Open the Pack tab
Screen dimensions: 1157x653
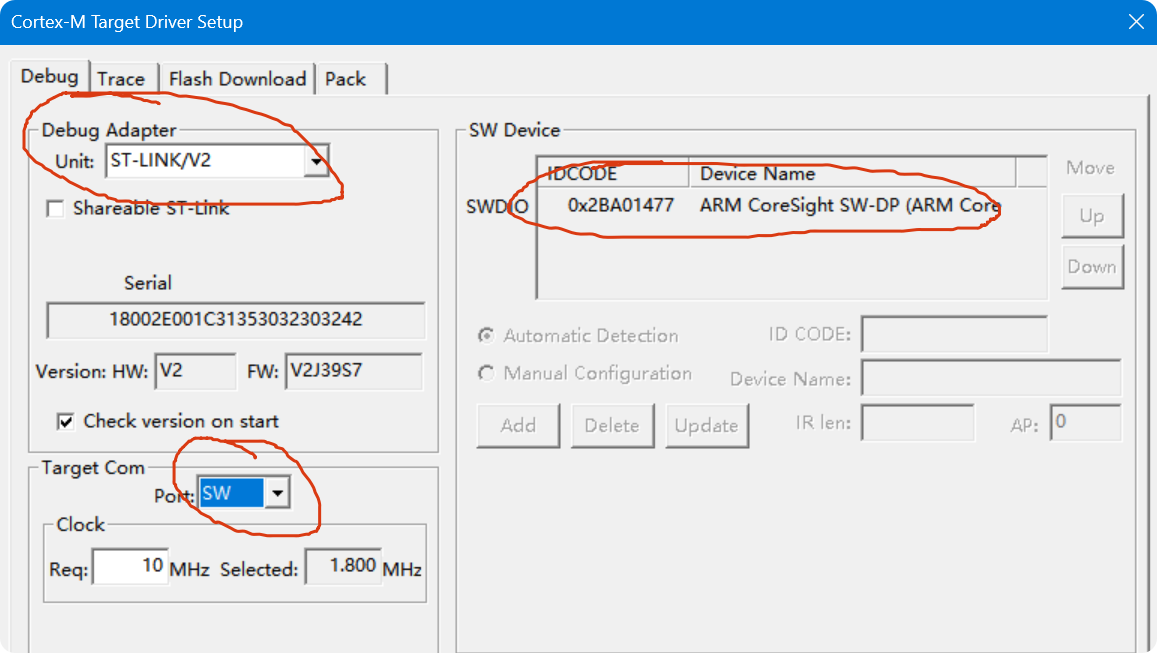pos(345,78)
